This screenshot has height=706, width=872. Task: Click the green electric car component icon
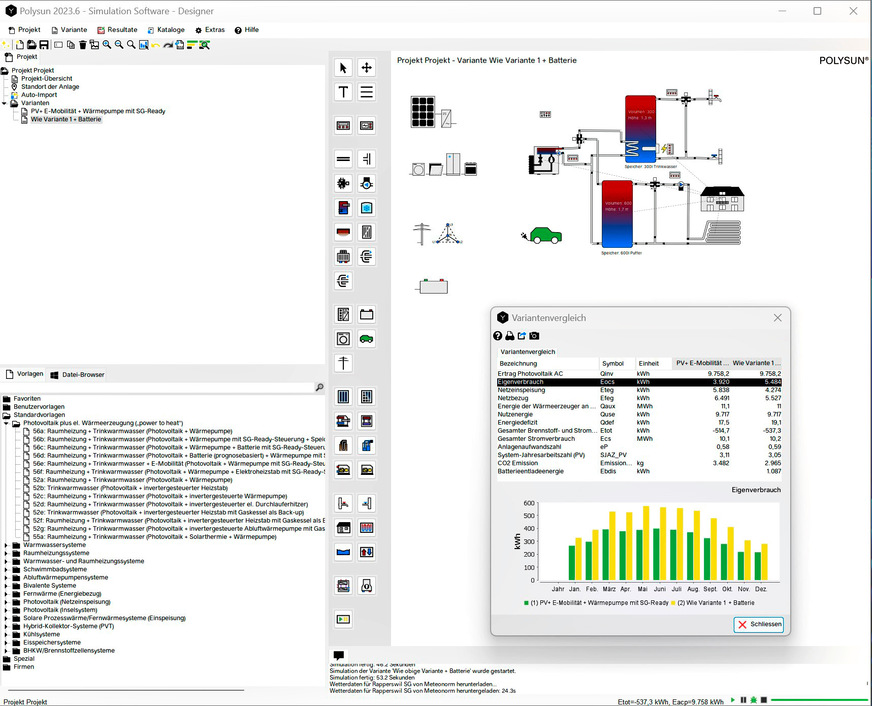pos(367,339)
